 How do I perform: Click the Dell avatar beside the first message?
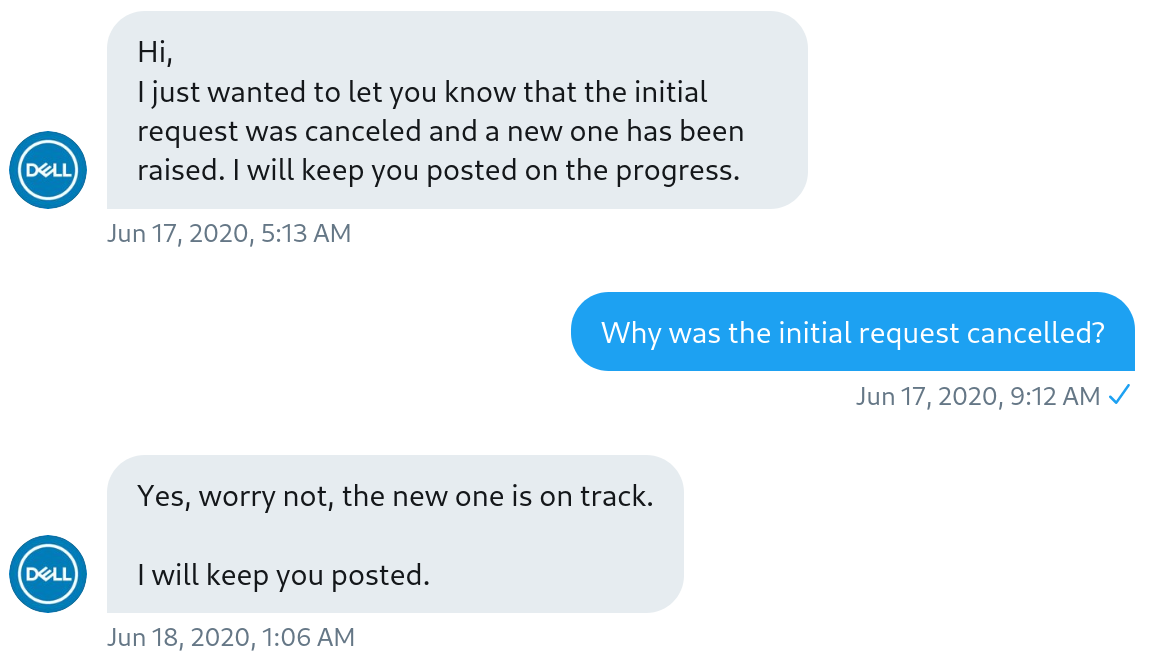48,170
